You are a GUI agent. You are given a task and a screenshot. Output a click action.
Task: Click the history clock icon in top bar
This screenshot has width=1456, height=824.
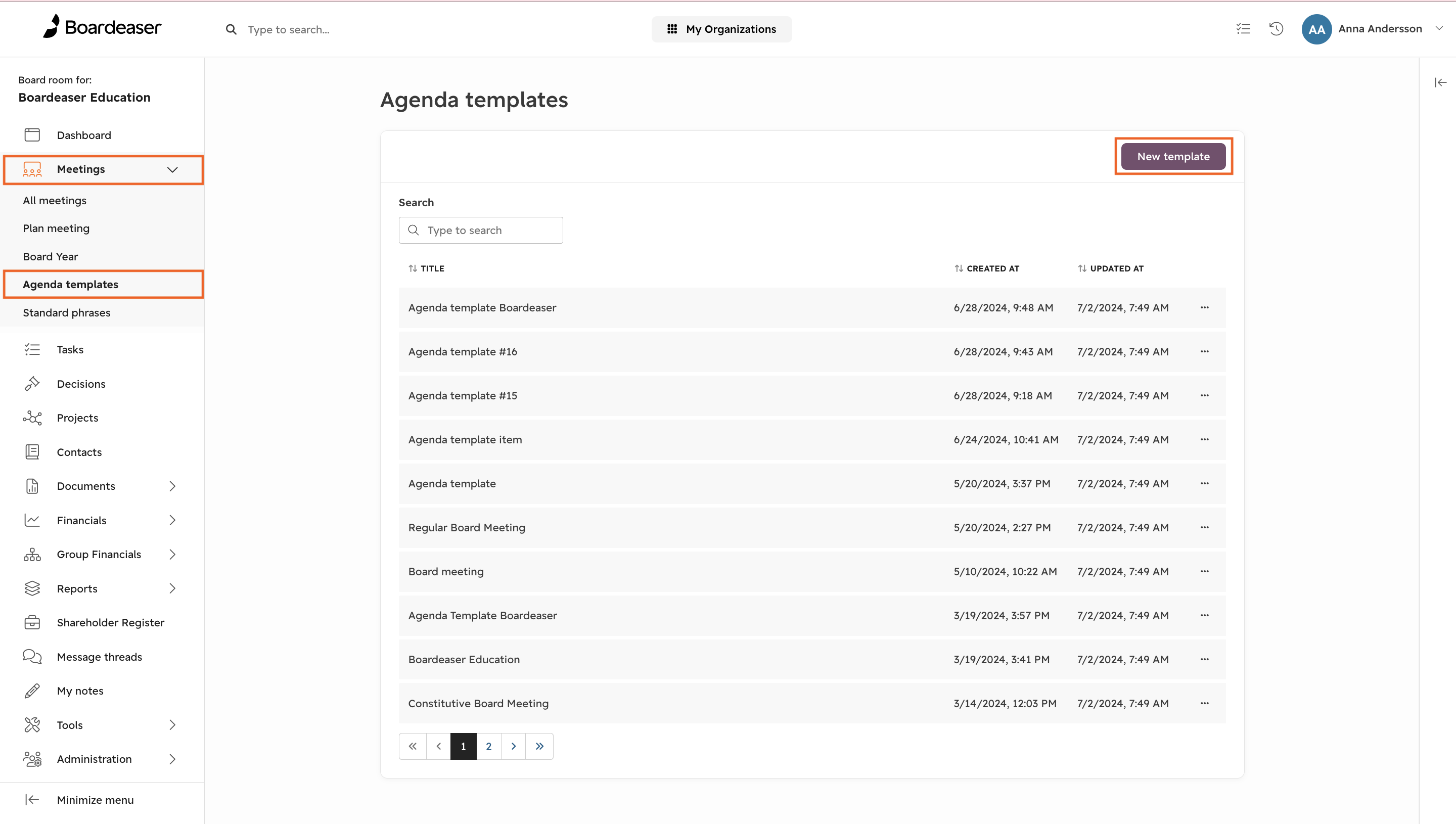coord(1276,29)
